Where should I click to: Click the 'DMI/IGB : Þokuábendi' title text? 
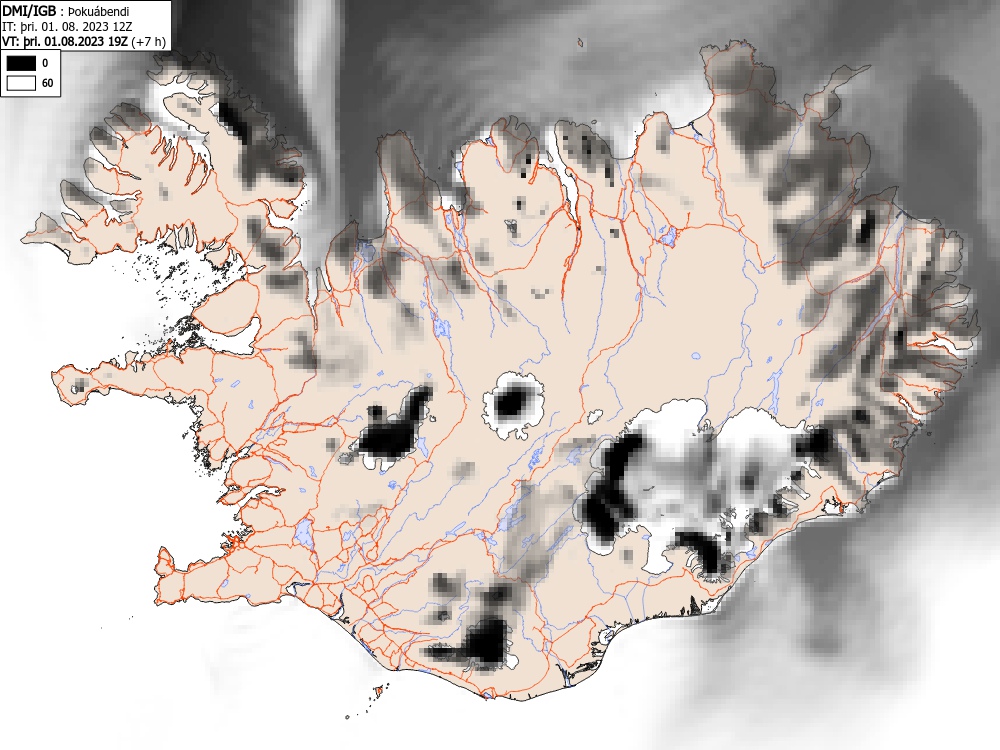coord(66,11)
